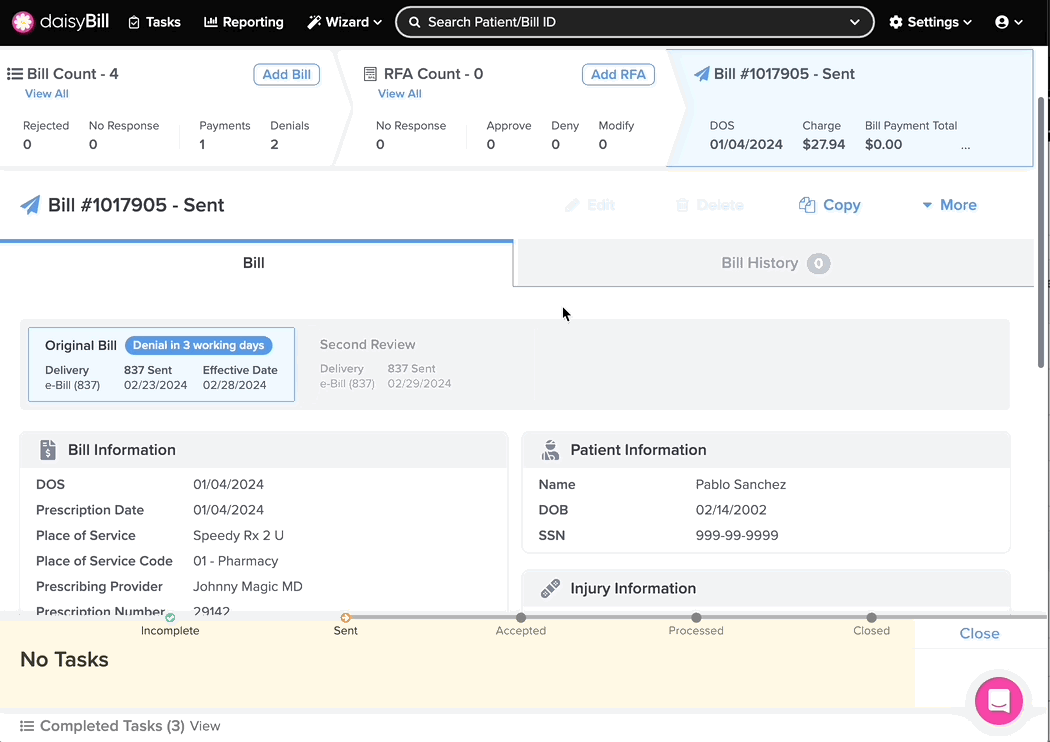The height and width of the screenshot is (742, 1050).
Task: Switch to the Bill History tab
Action: coord(774,263)
